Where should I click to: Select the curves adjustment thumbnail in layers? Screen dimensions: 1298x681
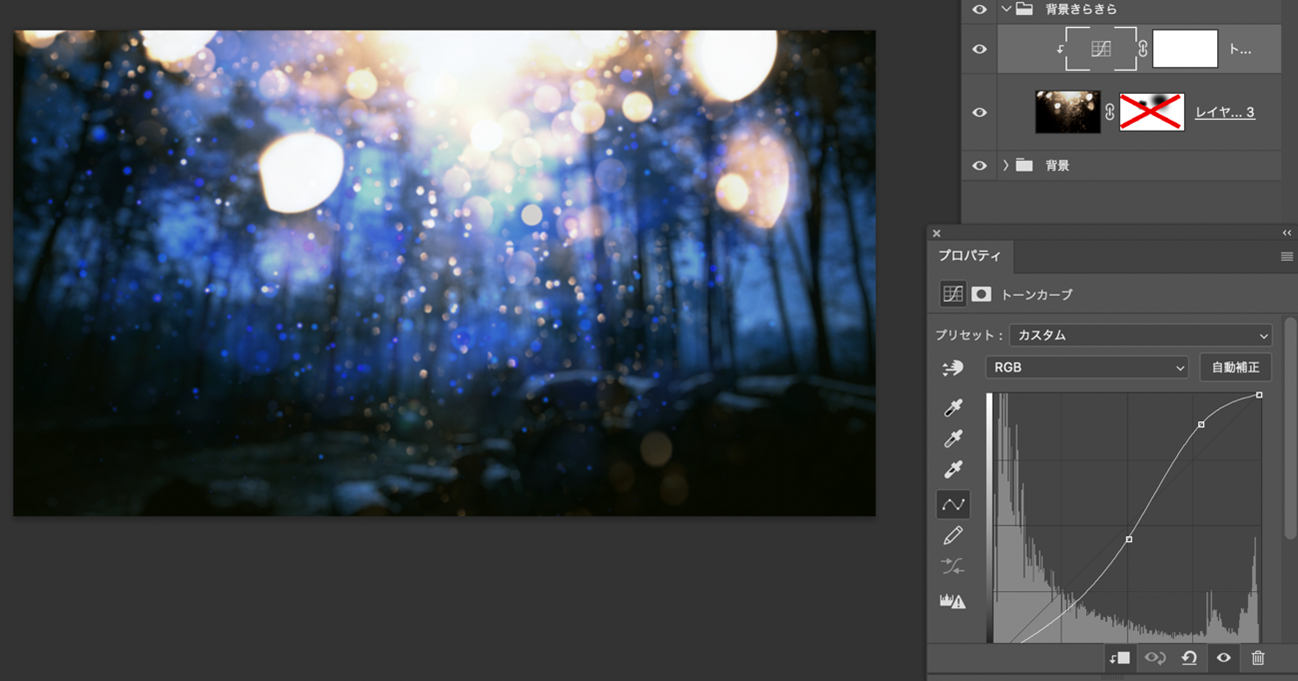(x=1101, y=49)
